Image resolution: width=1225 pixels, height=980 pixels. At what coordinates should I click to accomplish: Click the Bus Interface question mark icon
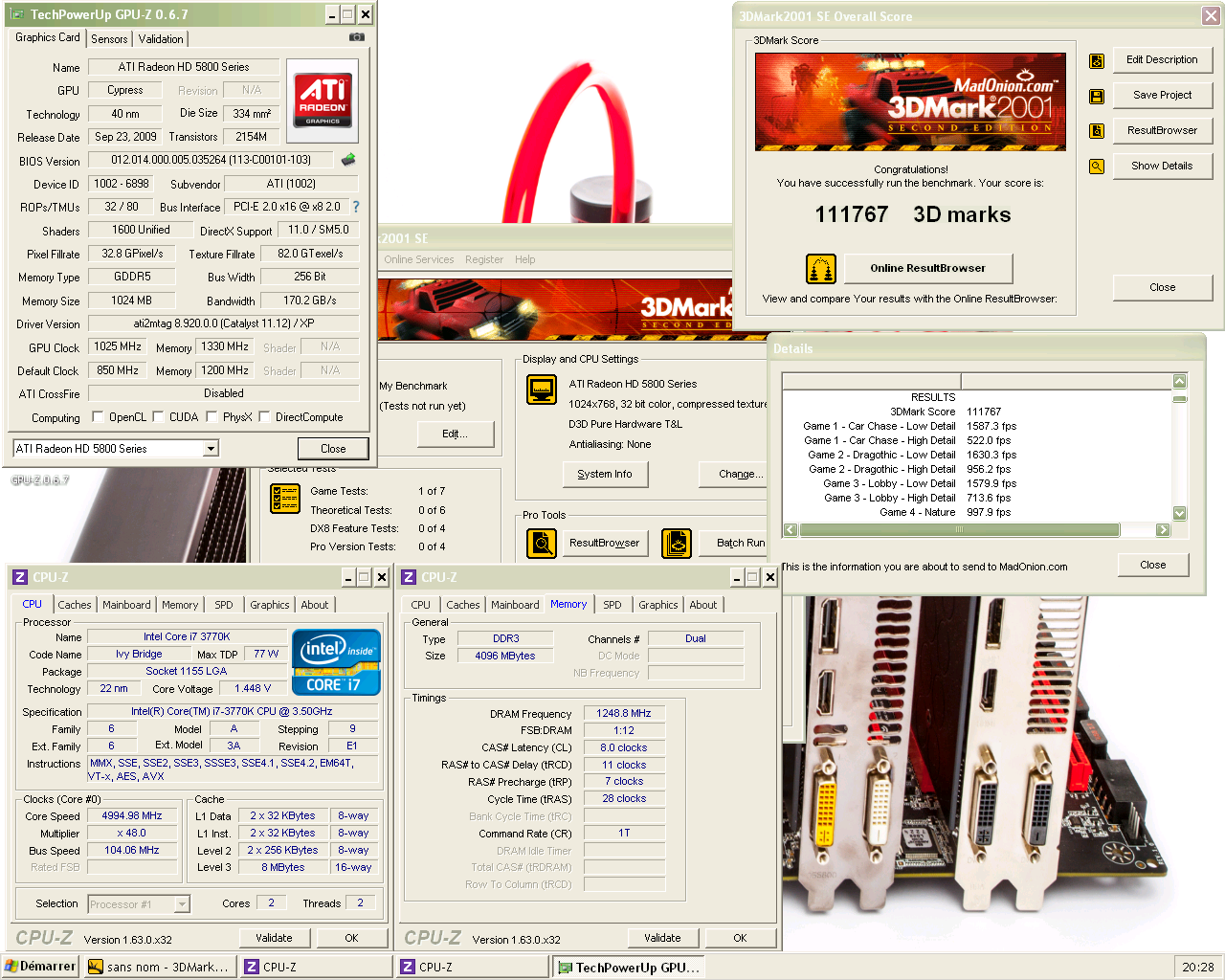[356, 207]
